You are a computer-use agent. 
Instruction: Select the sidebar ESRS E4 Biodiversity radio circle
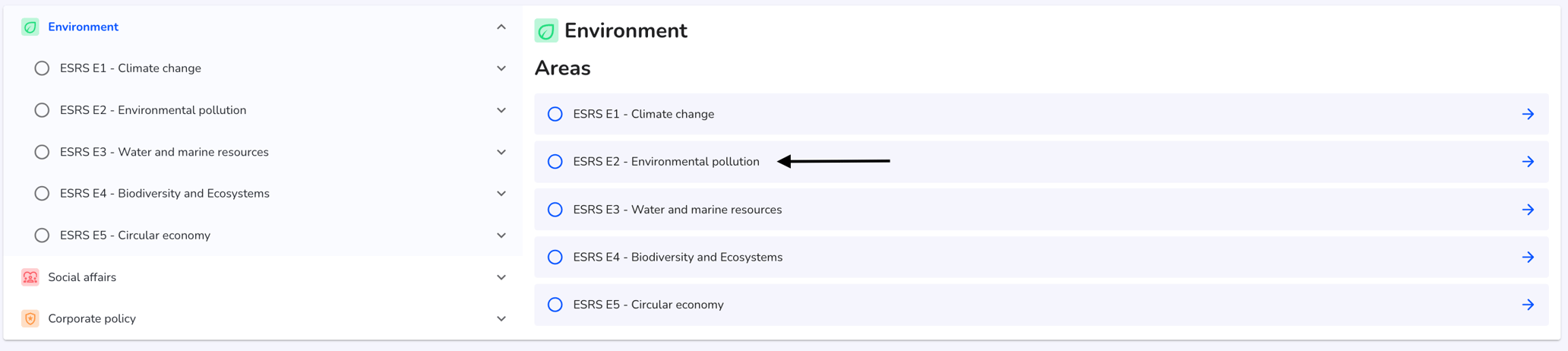click(42, 194)
